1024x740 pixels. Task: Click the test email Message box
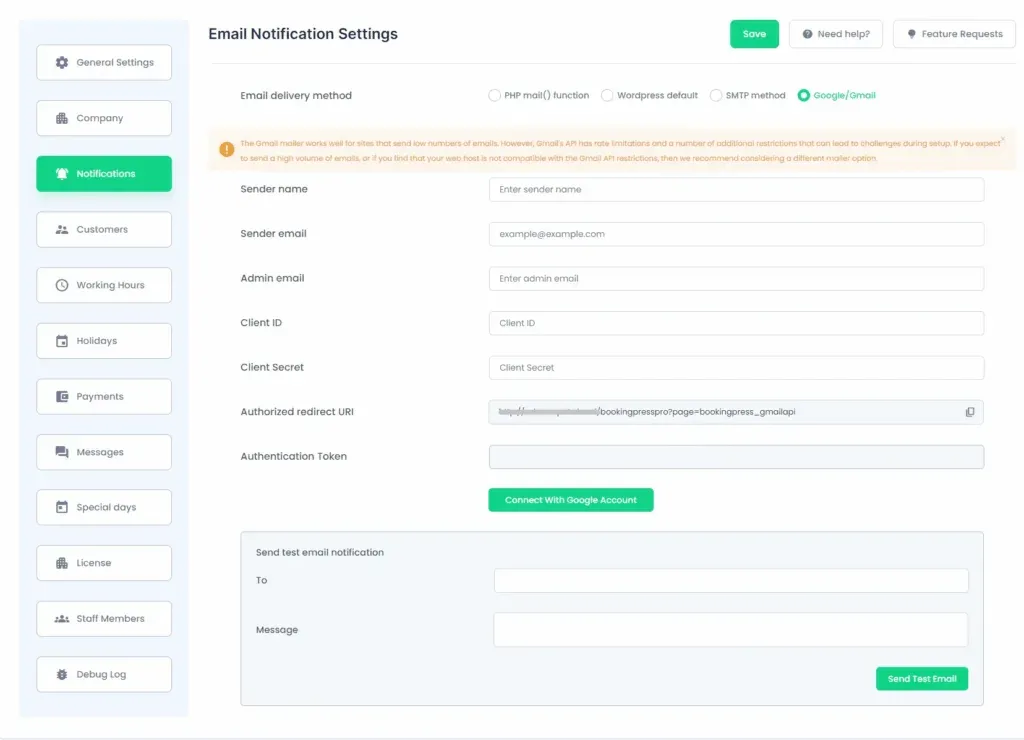pos(731,630)
